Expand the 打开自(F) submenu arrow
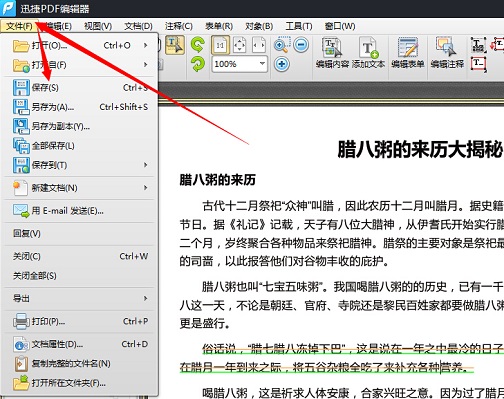The width and height of the screenshot is (504, 399). [x=145, y=64]
